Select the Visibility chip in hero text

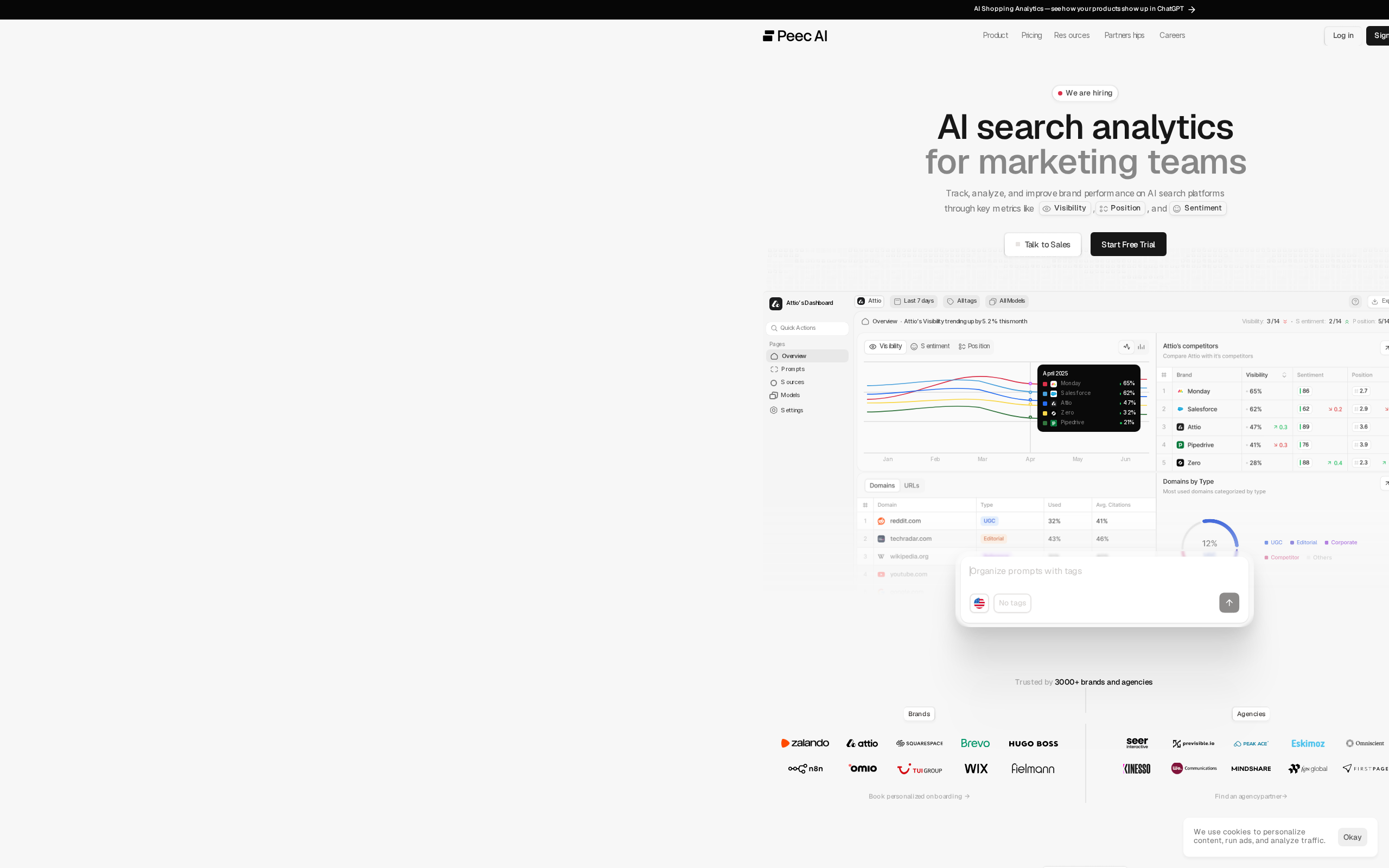pos(1065,208)
